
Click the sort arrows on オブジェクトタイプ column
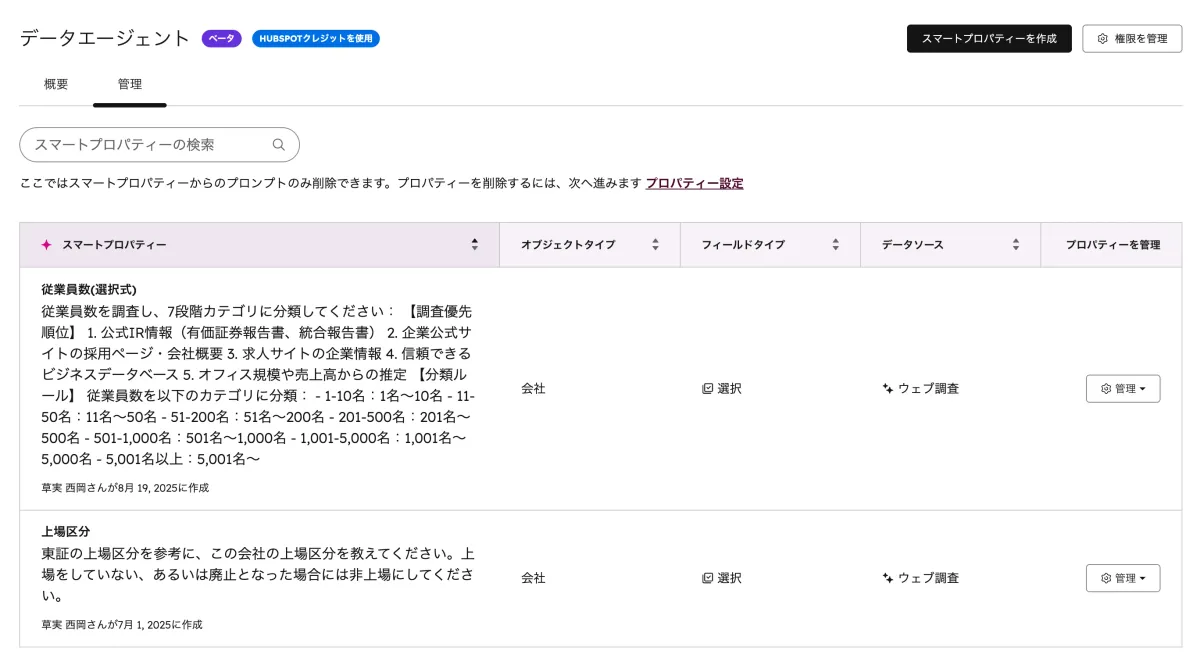pyautogui.click(x=656, y=244)
